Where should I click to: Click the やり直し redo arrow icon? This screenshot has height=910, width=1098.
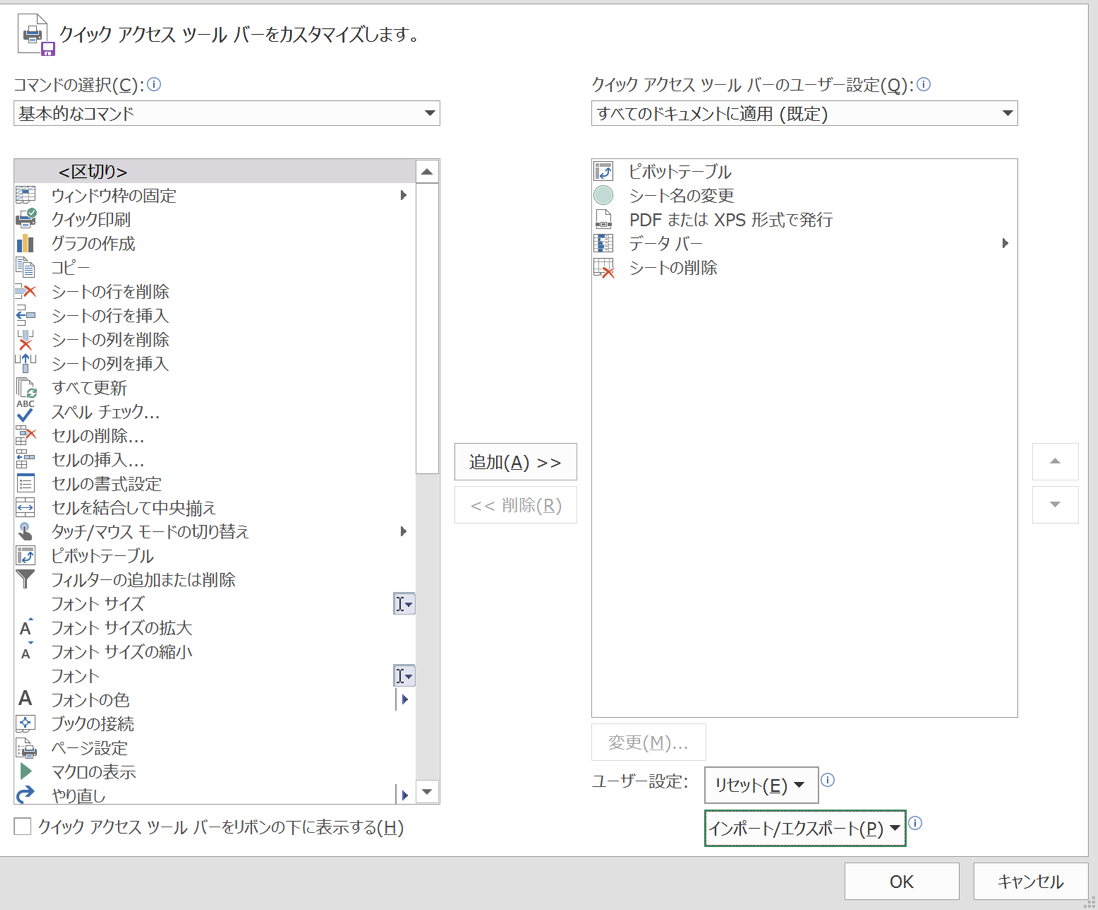26,795
